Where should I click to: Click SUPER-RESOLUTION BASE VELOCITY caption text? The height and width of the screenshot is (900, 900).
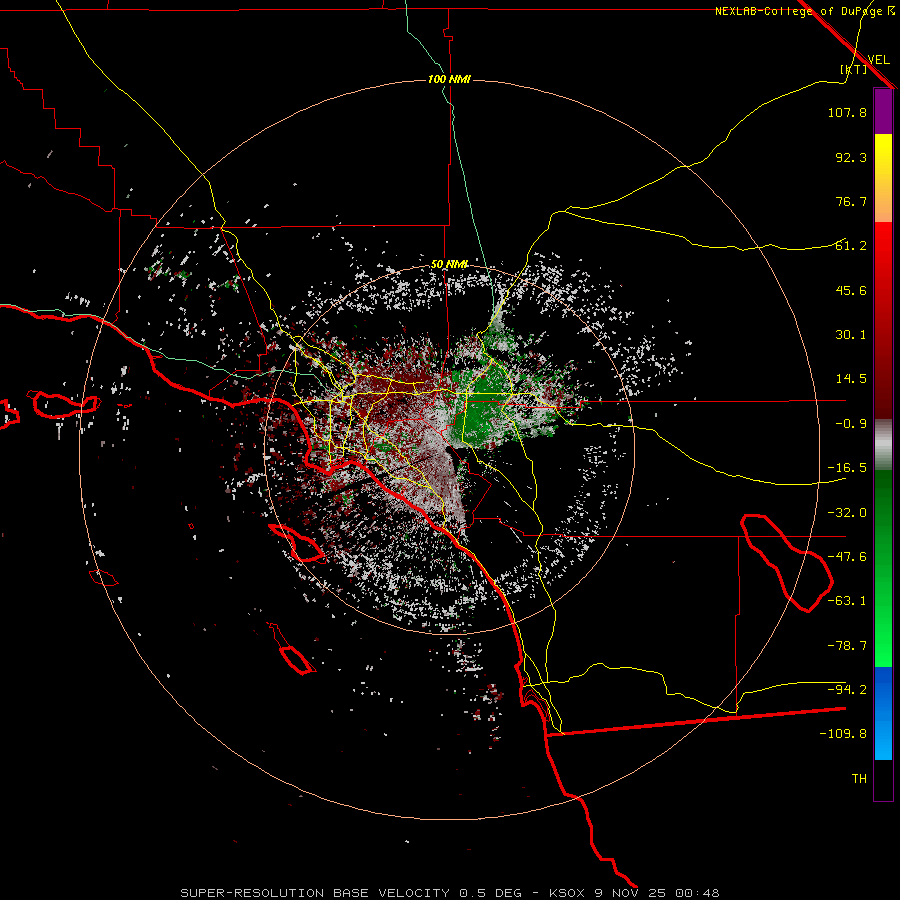click(315, 893)
